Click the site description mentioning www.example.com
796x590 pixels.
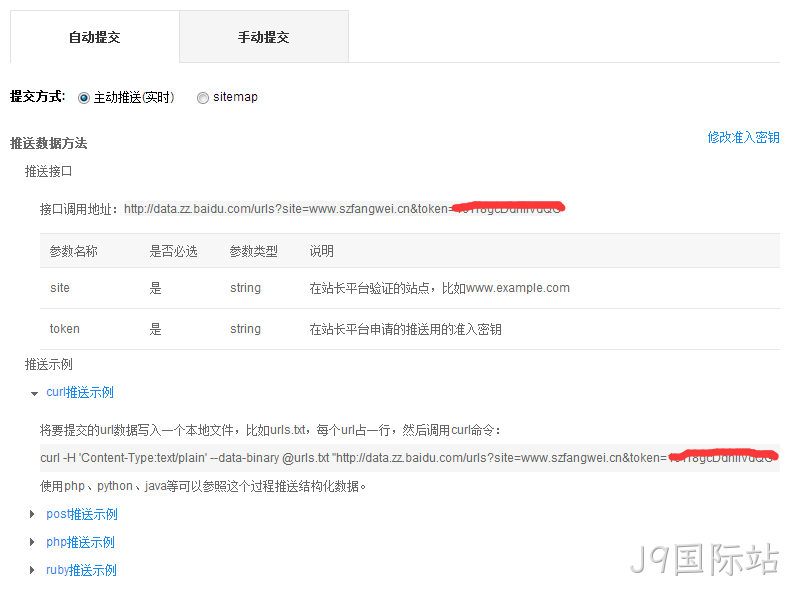point(440,288)
